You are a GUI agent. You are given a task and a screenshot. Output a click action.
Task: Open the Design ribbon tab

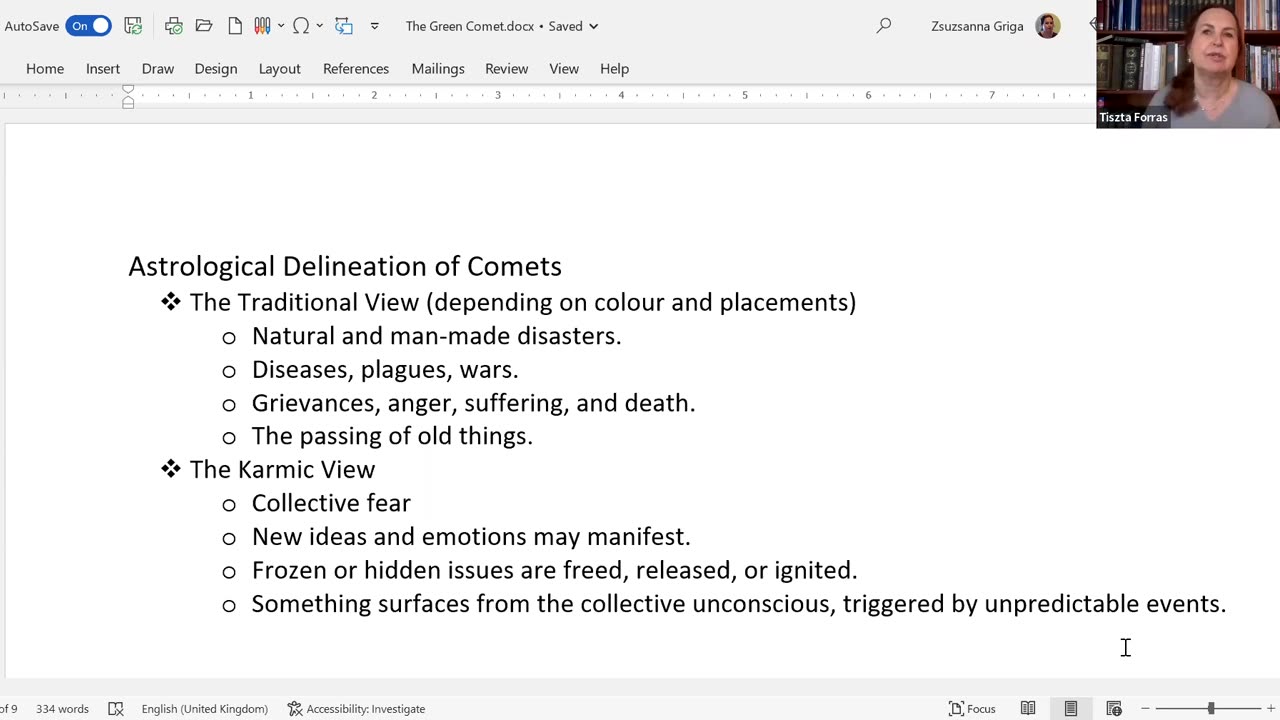tap(216, 68)
